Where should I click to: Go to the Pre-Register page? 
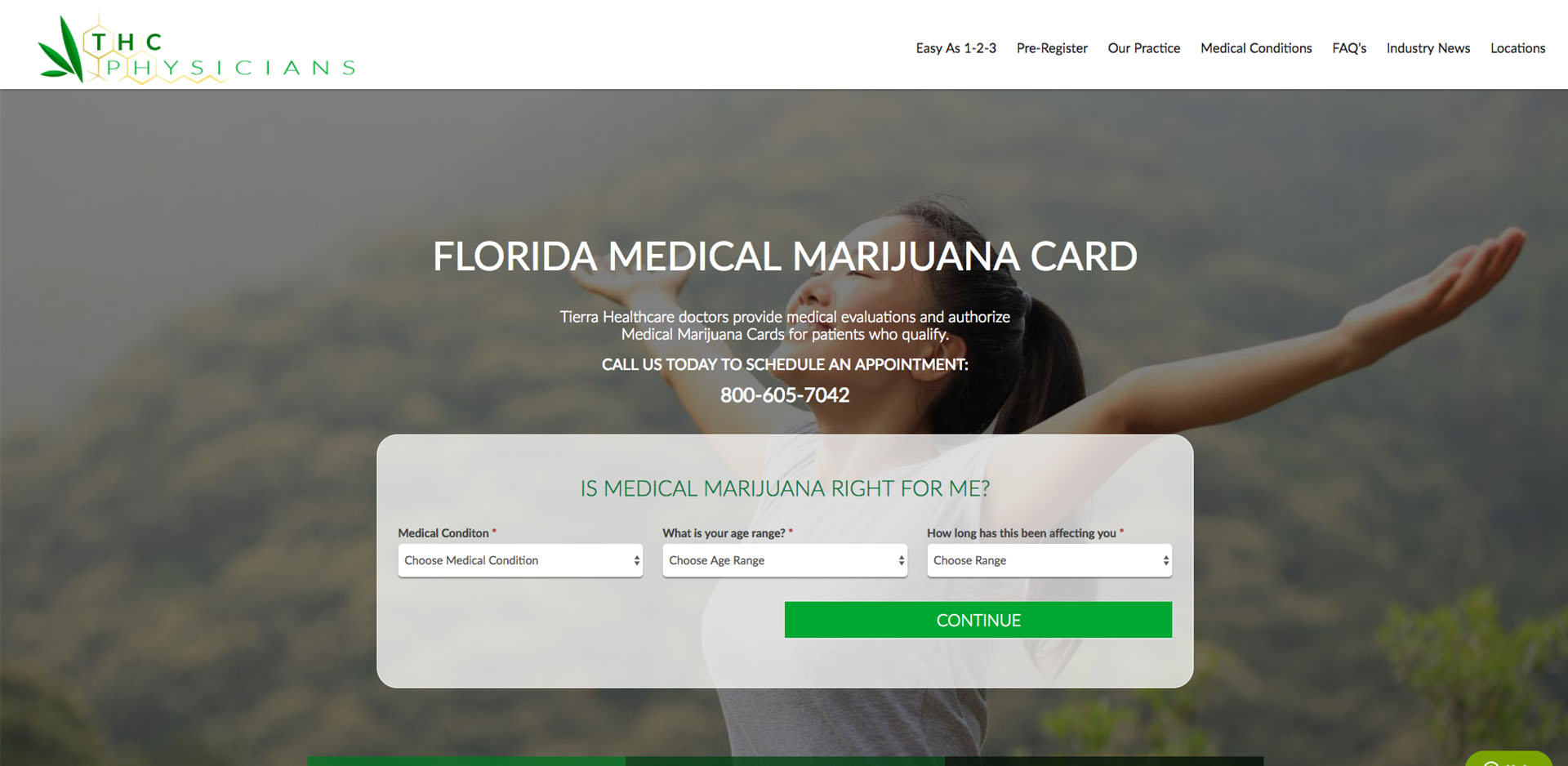point(1052,48)
